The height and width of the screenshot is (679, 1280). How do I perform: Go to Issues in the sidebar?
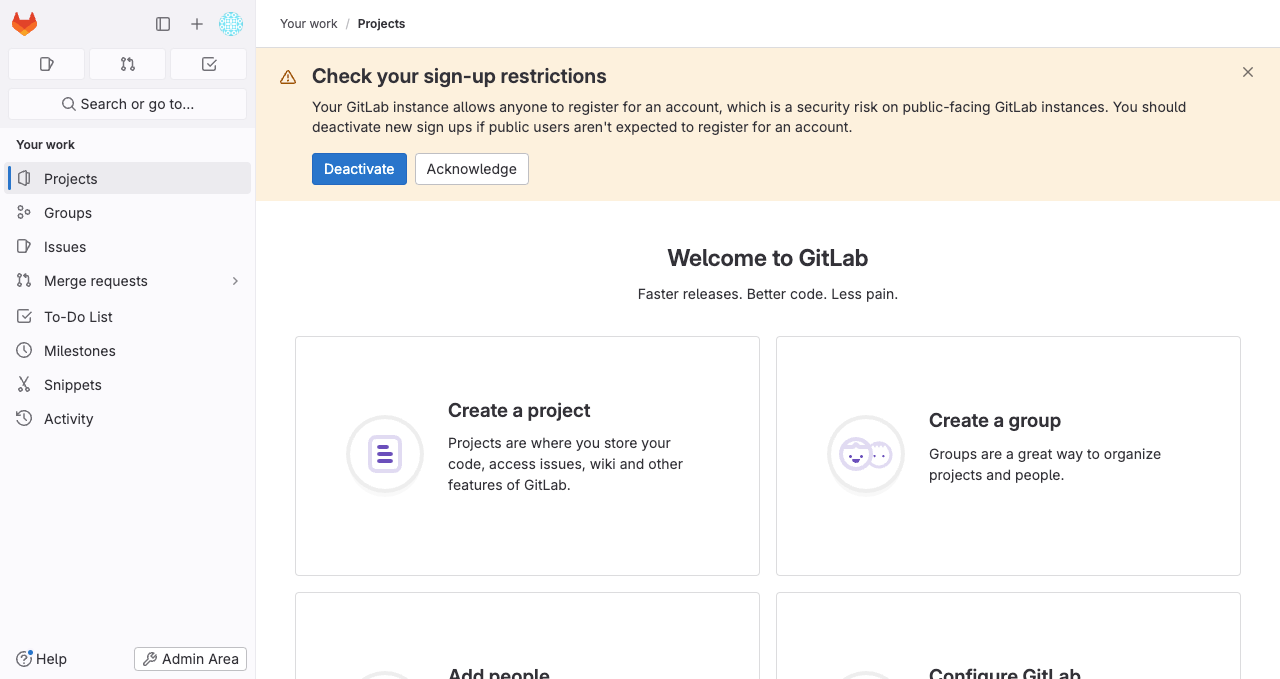click(128, 247)
